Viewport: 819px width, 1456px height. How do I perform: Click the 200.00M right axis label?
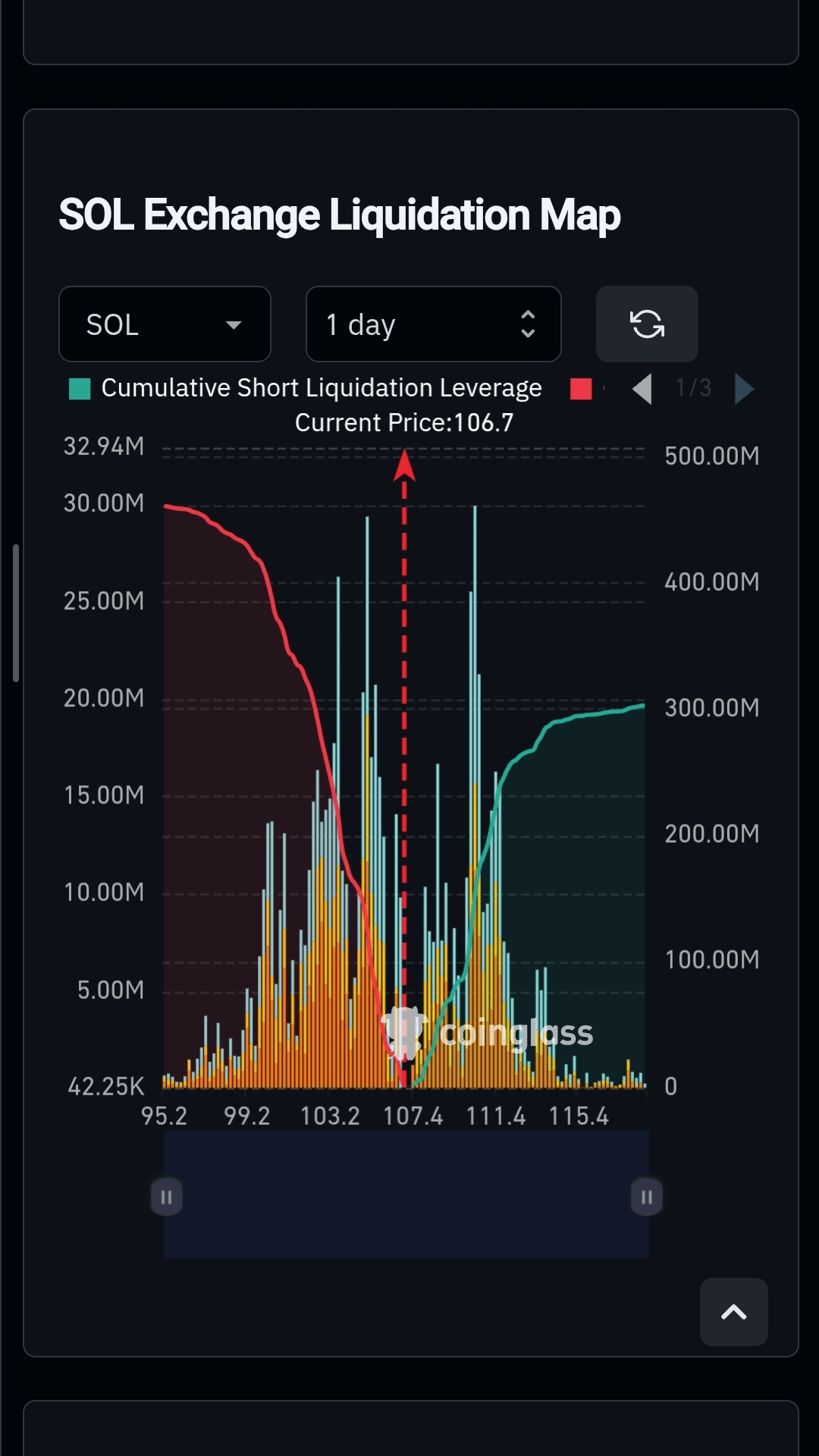(x=712, y=834)
